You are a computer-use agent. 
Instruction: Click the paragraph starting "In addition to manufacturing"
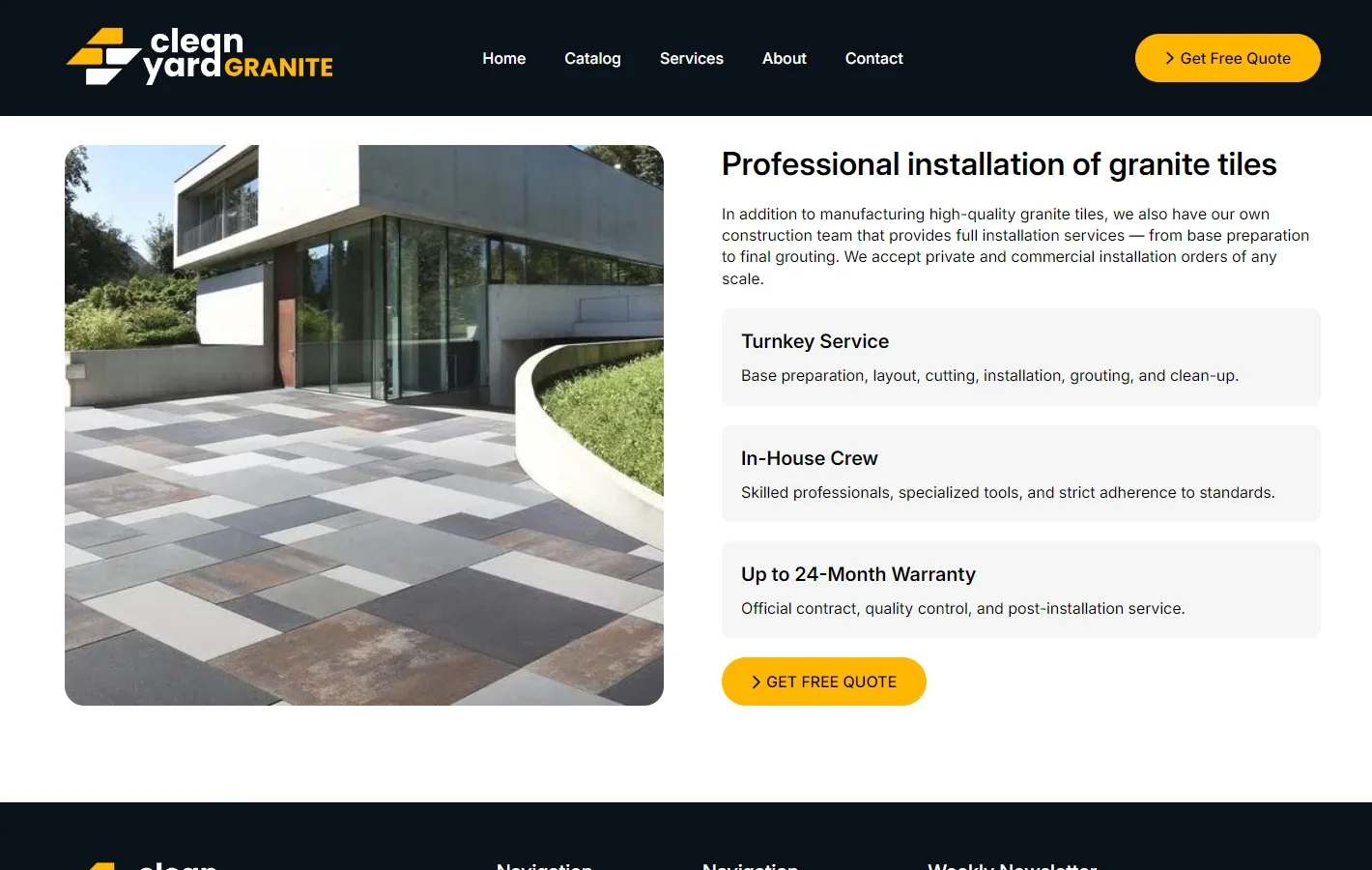pos(1015,246)
